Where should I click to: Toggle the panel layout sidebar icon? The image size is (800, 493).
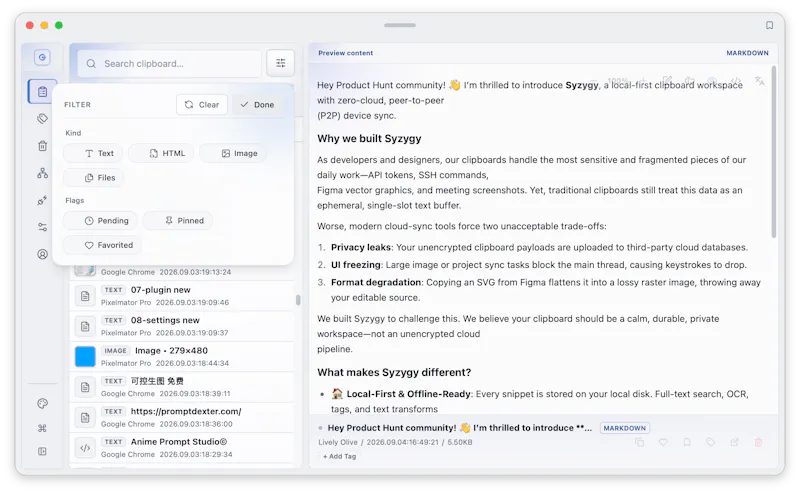42,452
